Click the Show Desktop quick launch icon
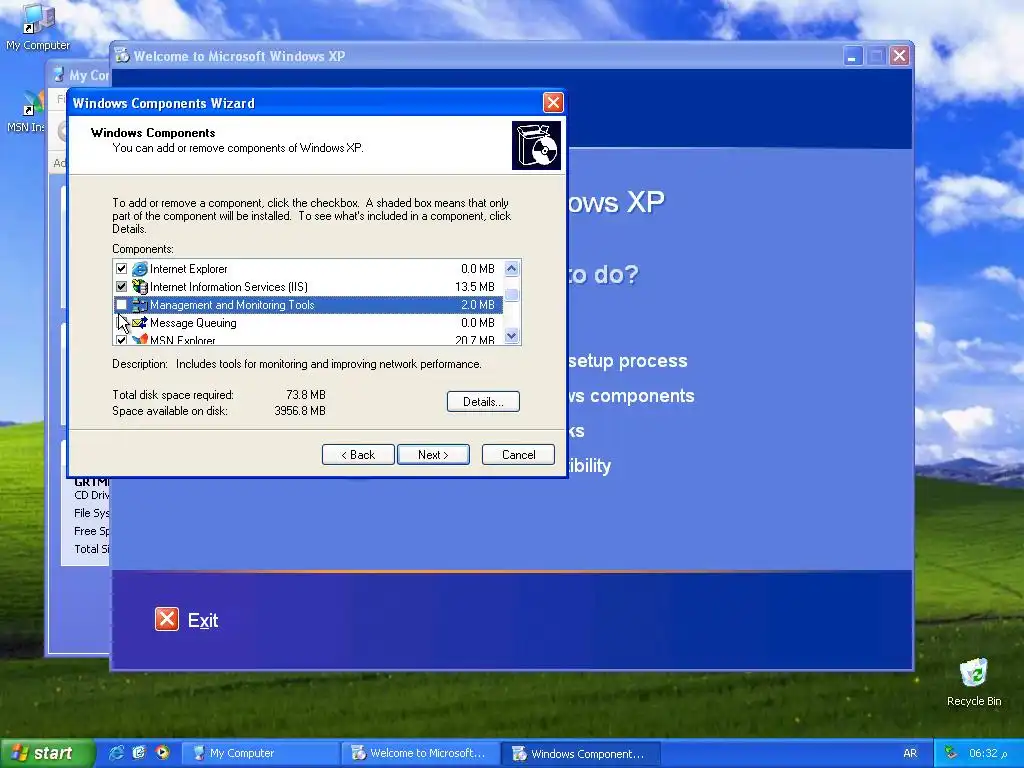 [x=139, y=753]
